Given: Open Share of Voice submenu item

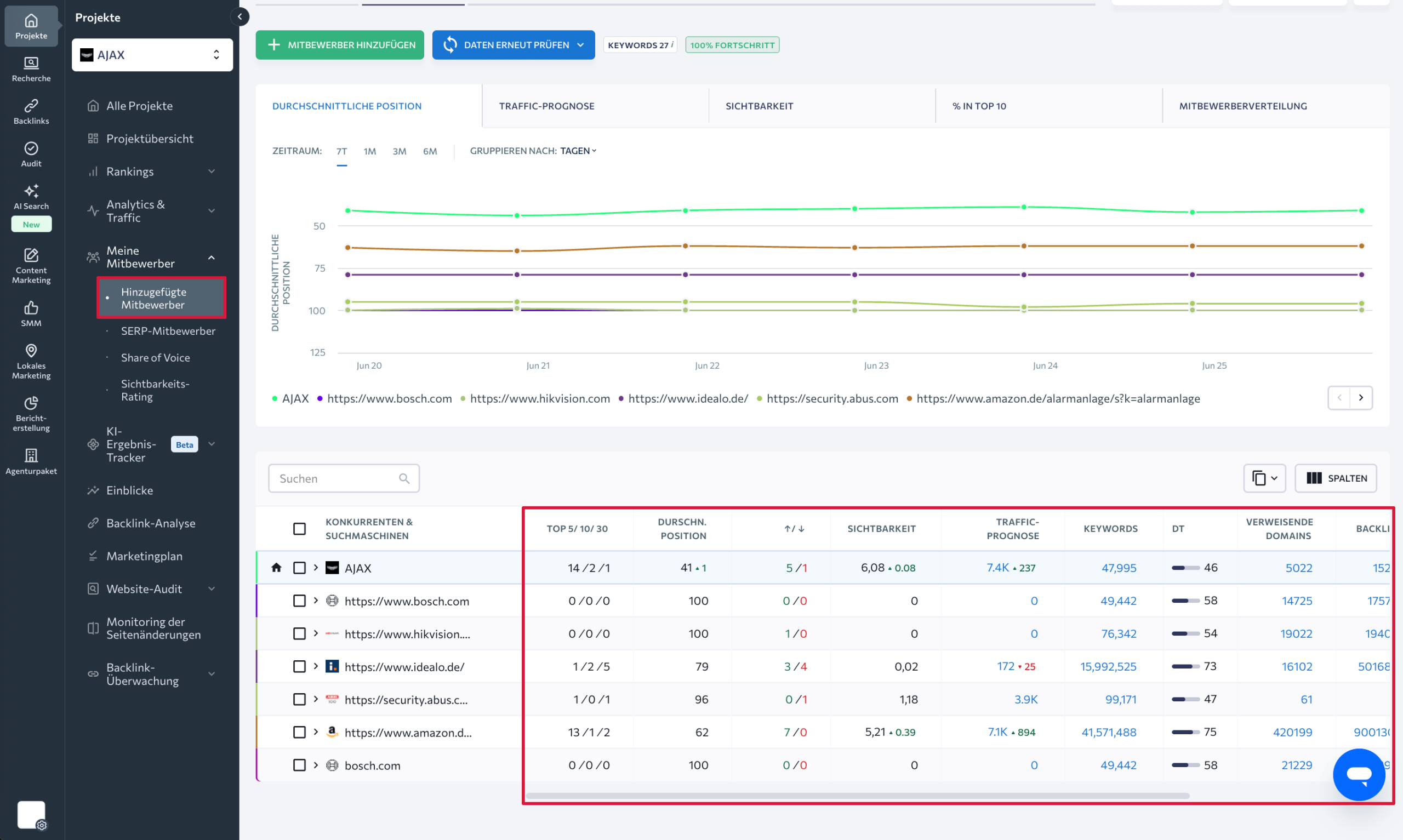Looking at the screenshot, I should point(156,358).
